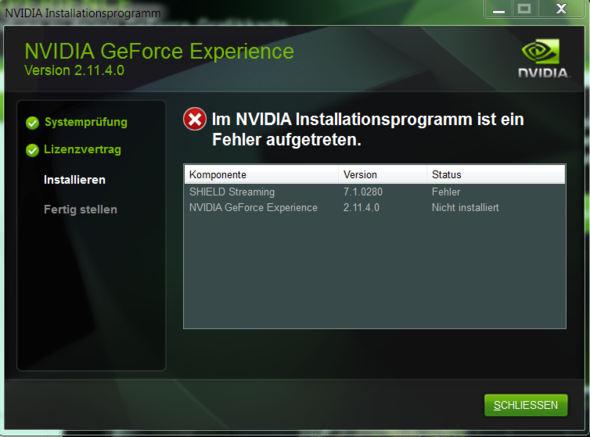Select the Lizenzvertrag step

82,149
